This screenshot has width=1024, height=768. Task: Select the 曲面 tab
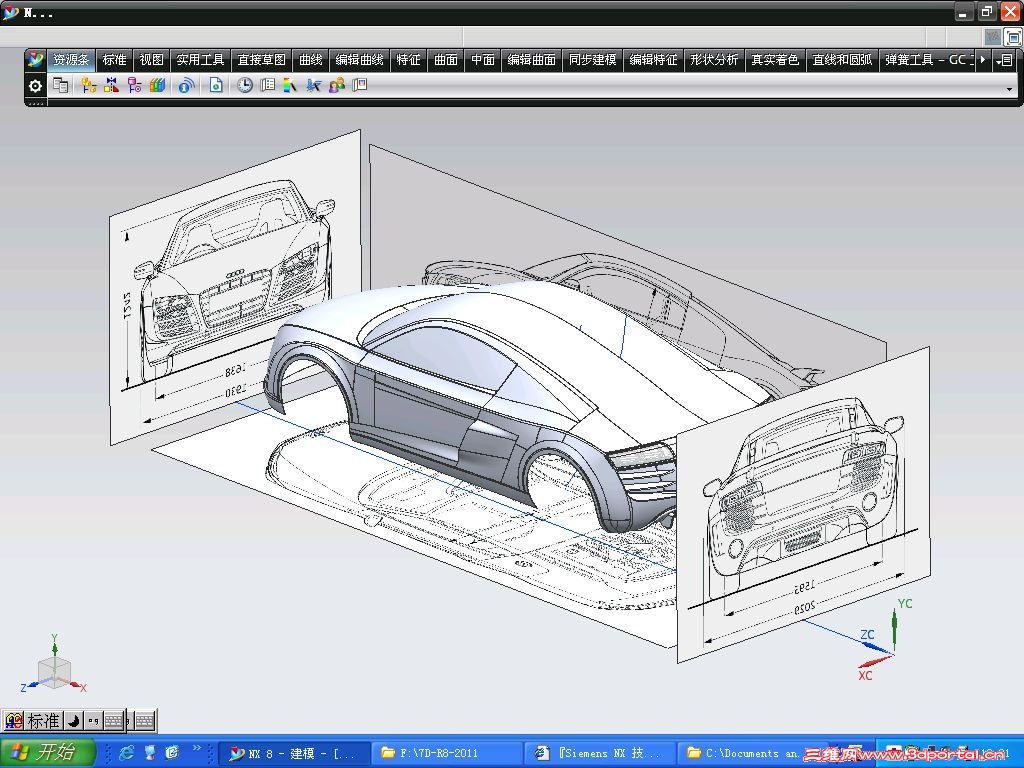[445, 60]
